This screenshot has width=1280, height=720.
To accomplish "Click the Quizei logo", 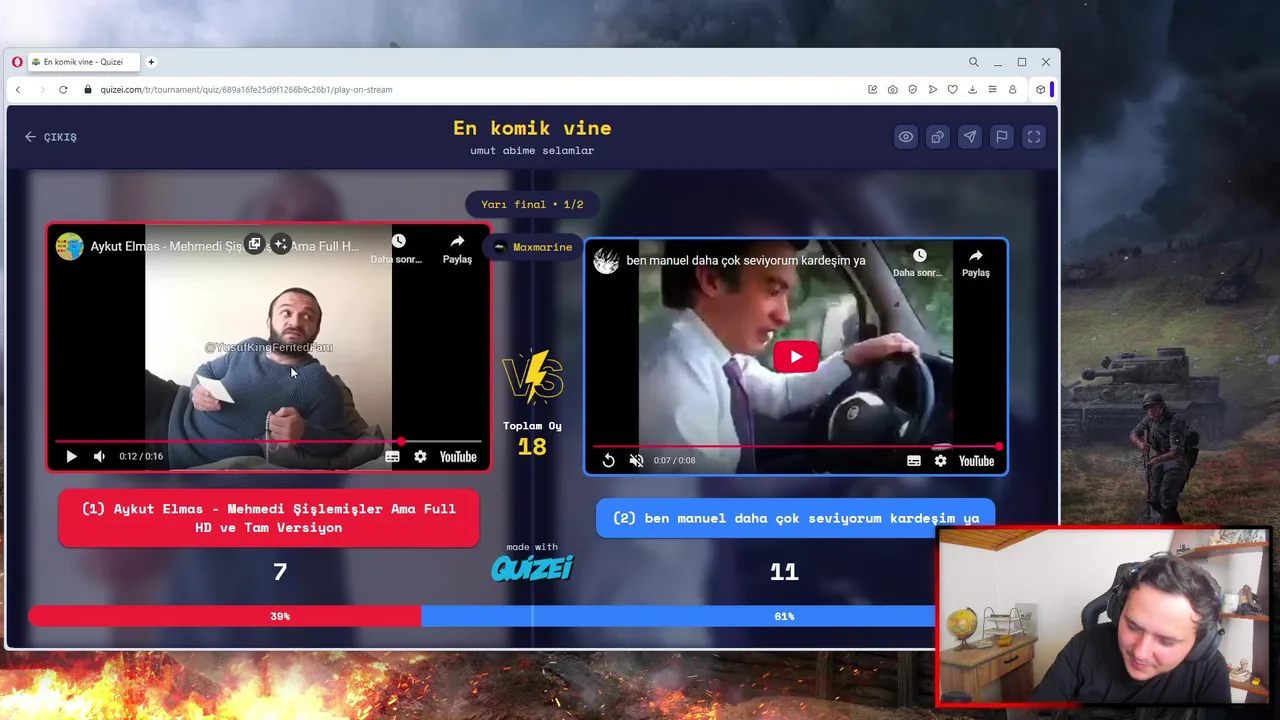I will [532, 568].
